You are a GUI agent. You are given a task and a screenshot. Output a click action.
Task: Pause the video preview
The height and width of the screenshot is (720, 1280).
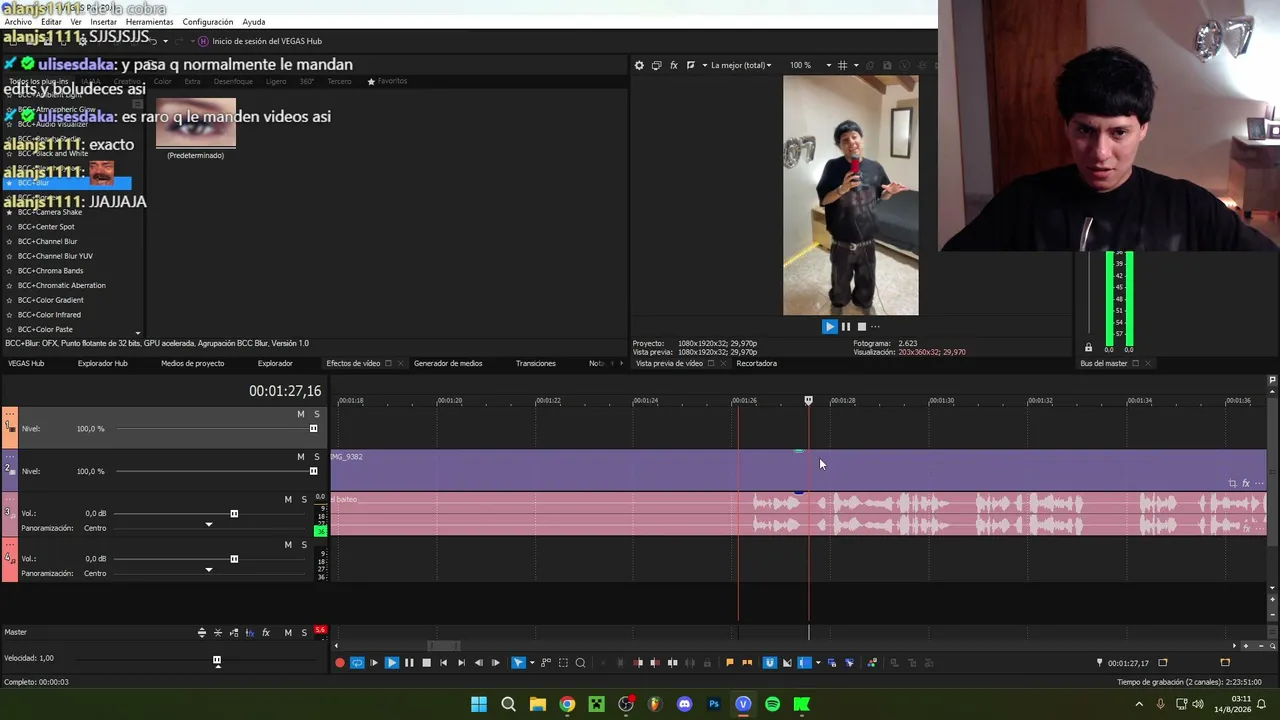(x=845, y=326)
